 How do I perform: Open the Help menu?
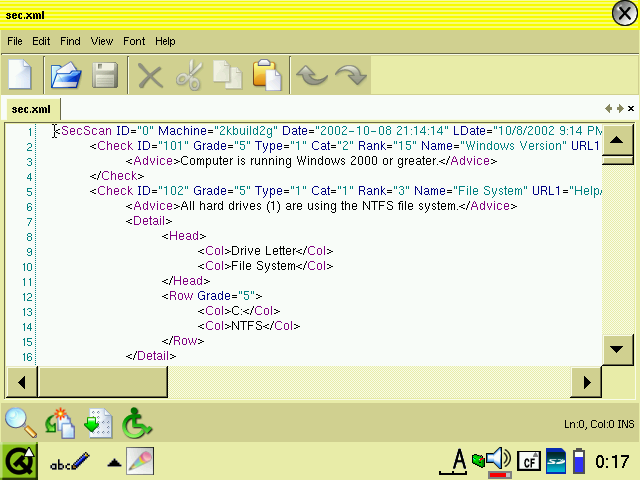(165, 41)
